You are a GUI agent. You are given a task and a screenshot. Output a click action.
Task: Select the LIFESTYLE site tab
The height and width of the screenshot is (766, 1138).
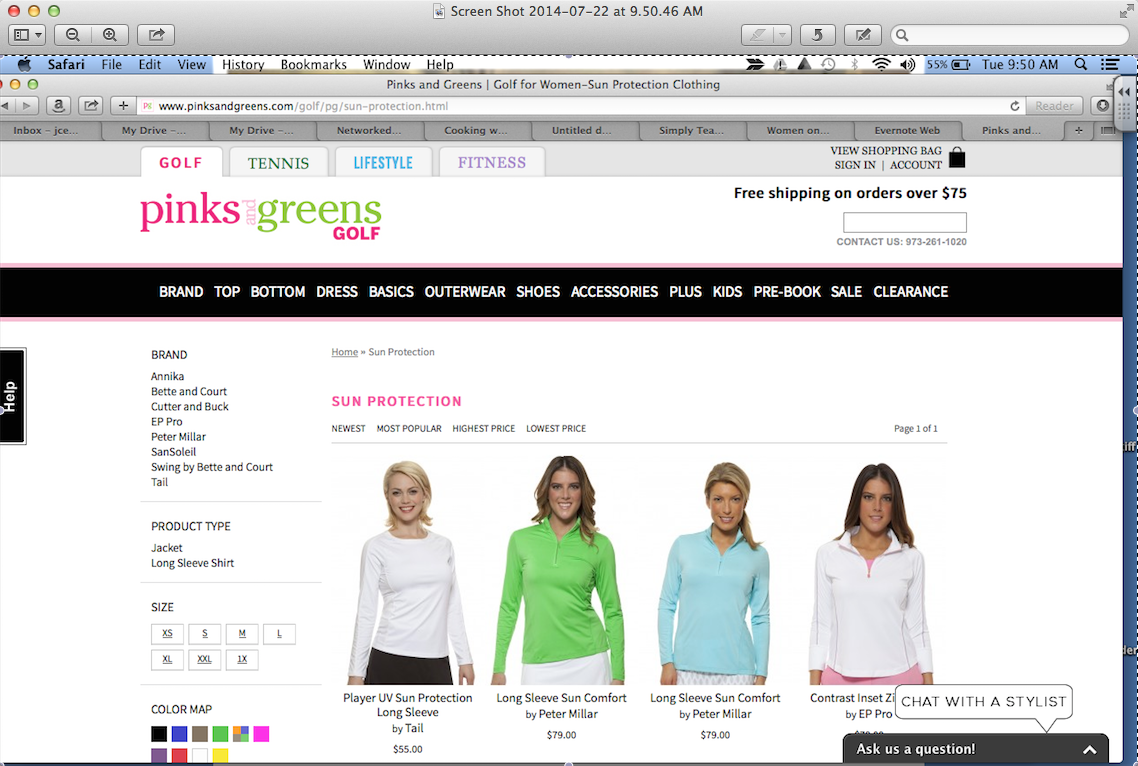pyautogui.click(x=383, y=162)
